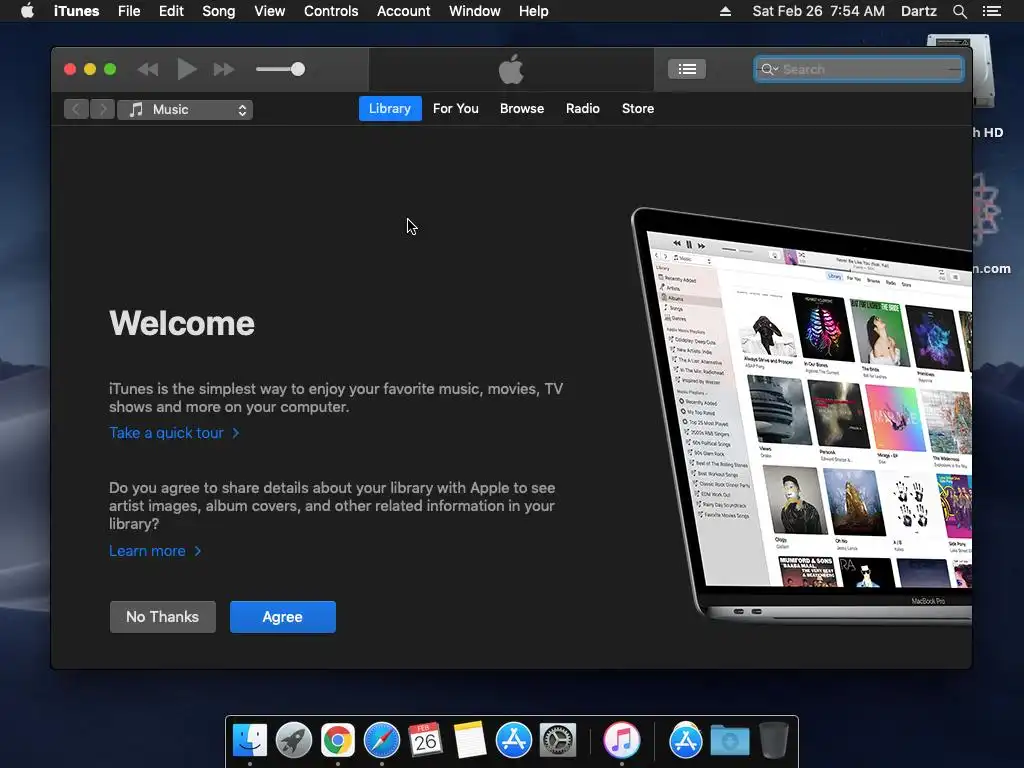The height and width of the screenshot is (768, 1024).
Task: Go back with the left arrow button
Action: coord(76,109)
